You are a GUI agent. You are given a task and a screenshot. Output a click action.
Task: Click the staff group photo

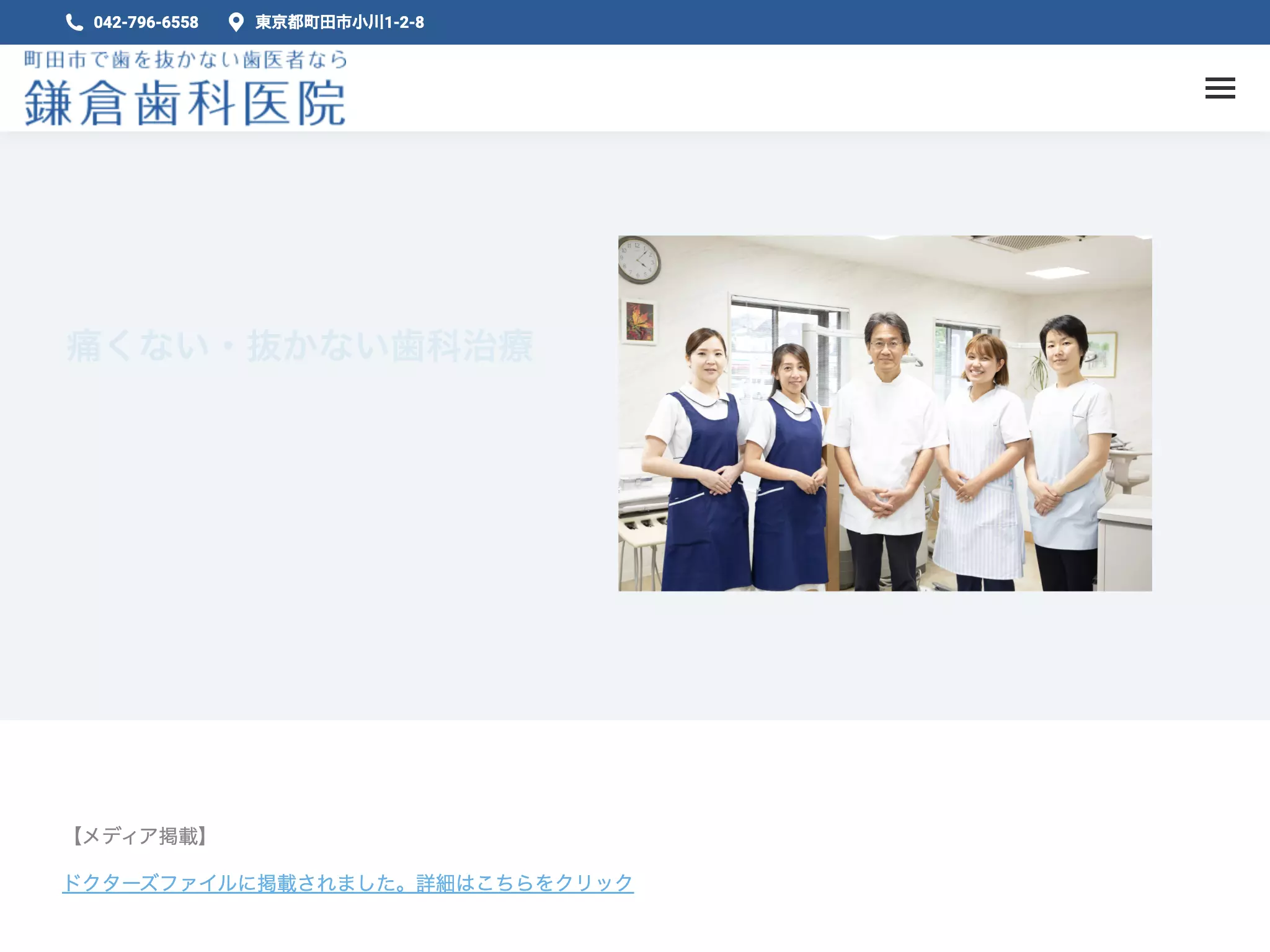tap(885, 413)
